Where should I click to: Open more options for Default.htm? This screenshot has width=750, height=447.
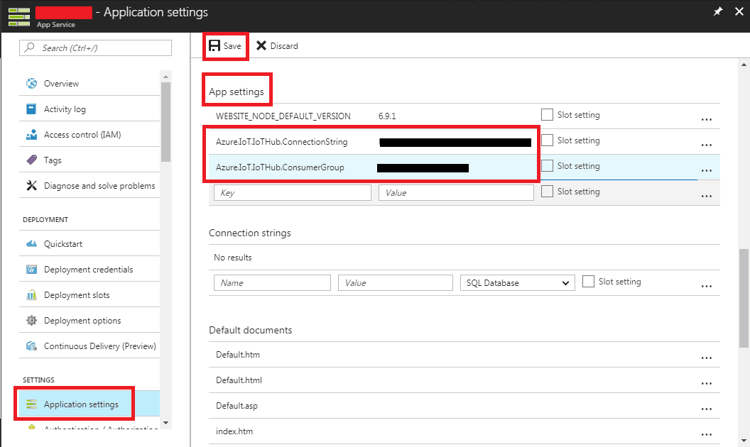(706, 358)
